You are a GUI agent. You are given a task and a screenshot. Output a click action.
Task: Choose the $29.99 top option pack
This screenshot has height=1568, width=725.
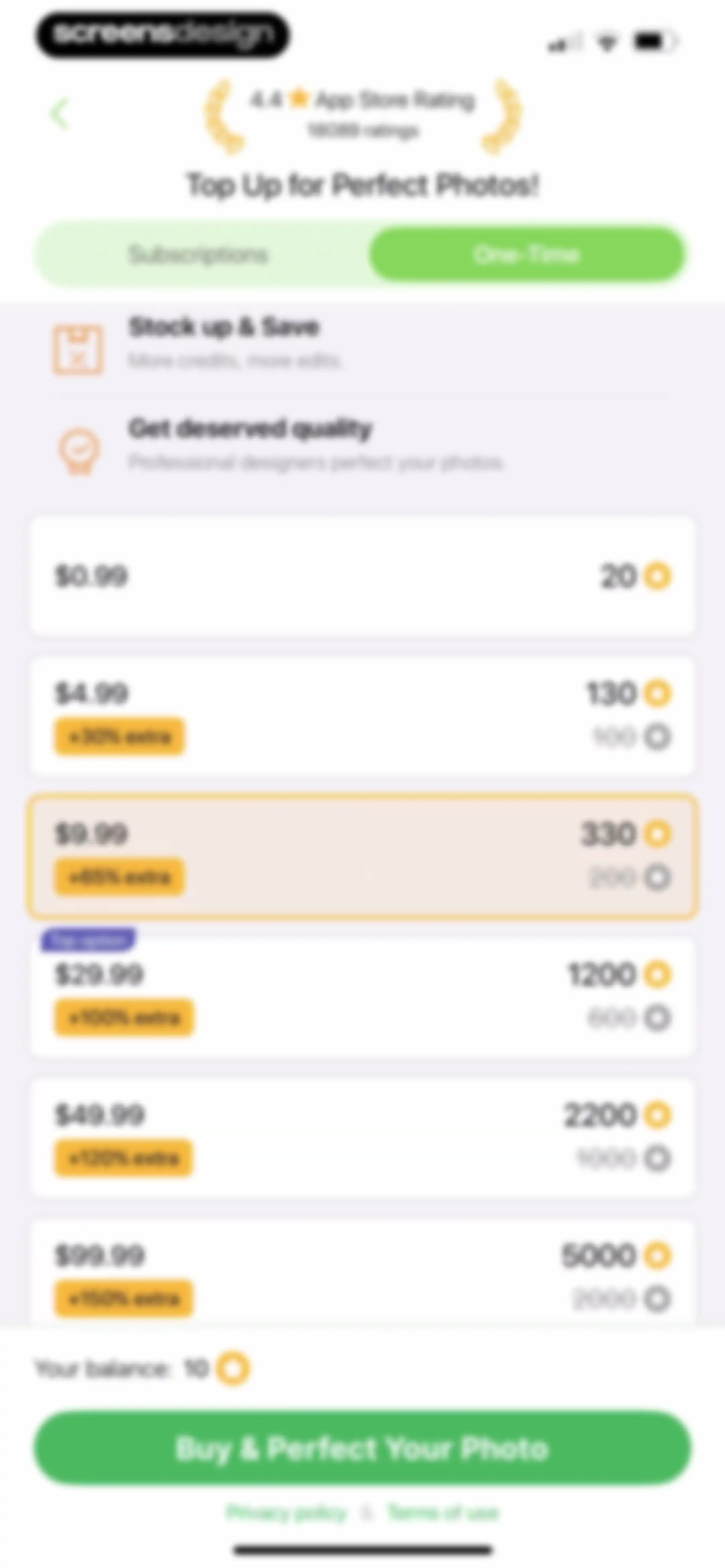point(363,996)
